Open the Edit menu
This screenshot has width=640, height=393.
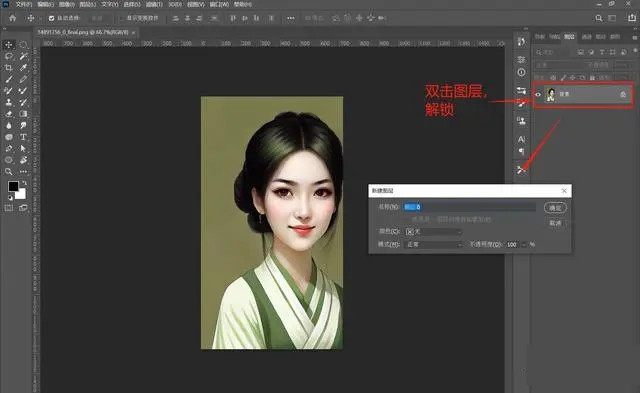point(45,4)
